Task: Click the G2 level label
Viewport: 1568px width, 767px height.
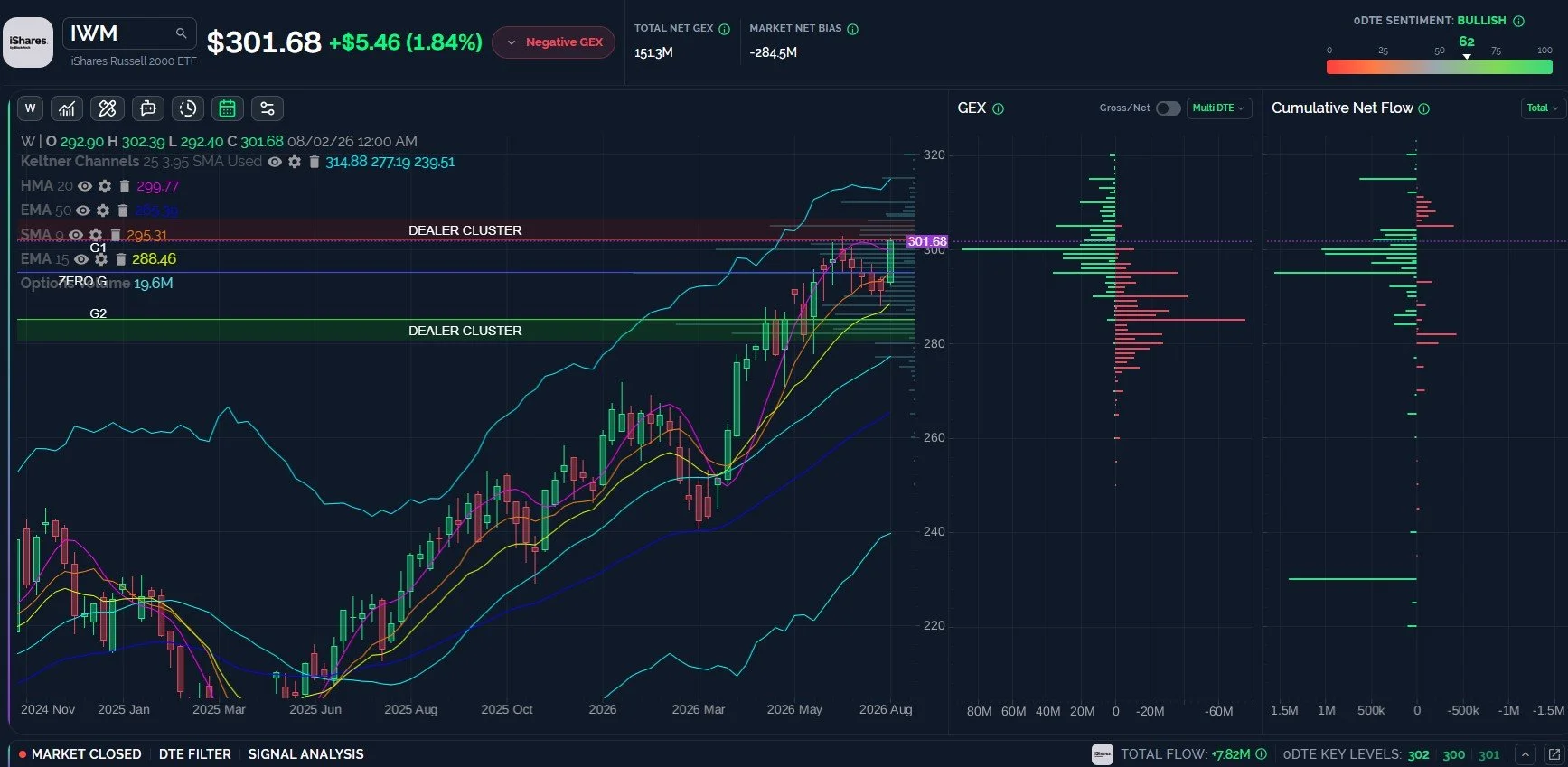Action: (x=99, y=313)
